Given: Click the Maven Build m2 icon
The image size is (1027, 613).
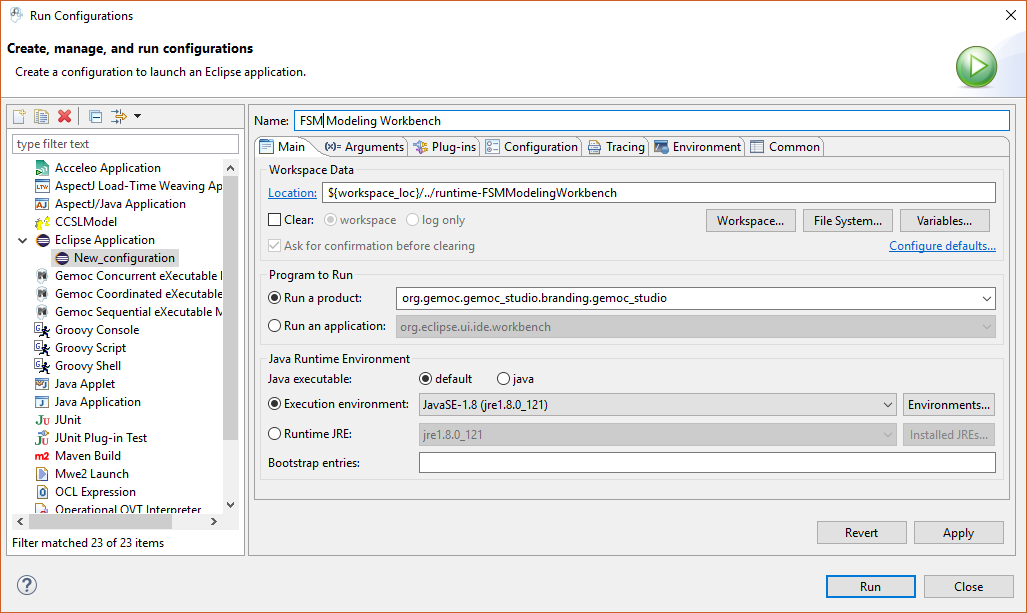Looking at the screenshot, I should point(42,456).
